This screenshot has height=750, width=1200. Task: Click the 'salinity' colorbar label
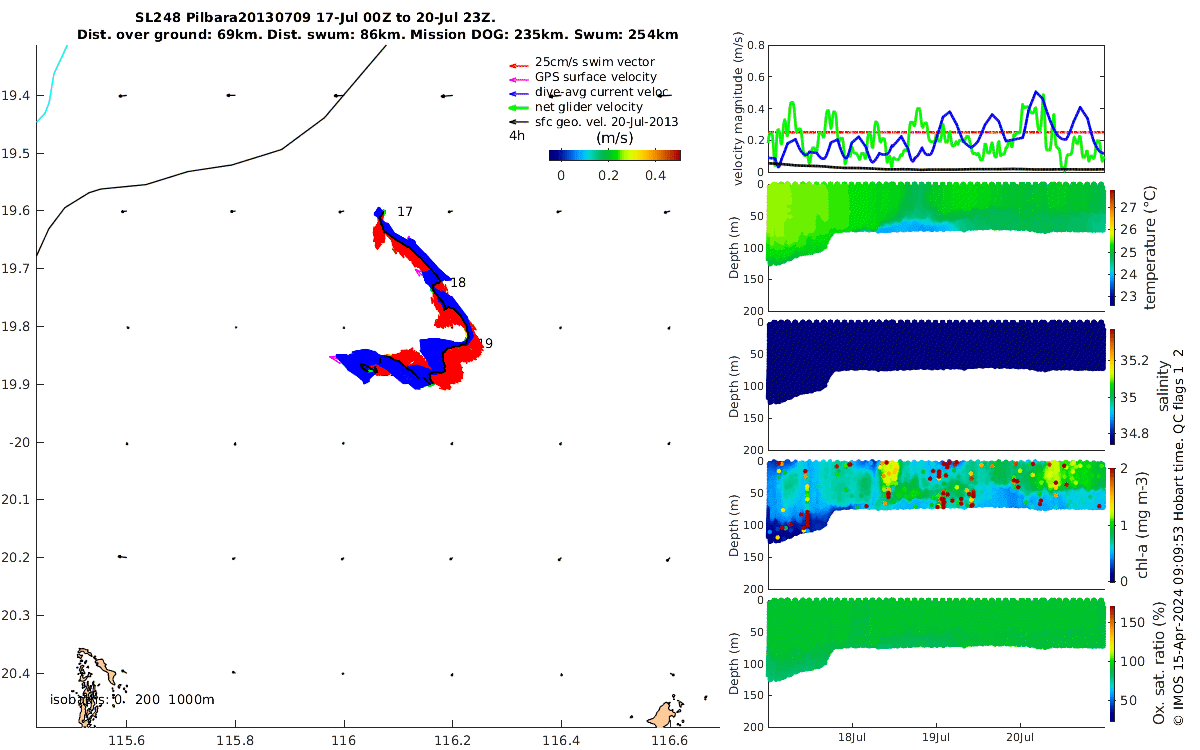(1162, 385)
